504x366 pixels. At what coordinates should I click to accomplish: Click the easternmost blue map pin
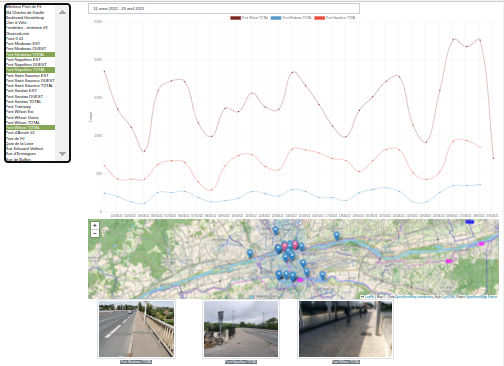[337, 236]
